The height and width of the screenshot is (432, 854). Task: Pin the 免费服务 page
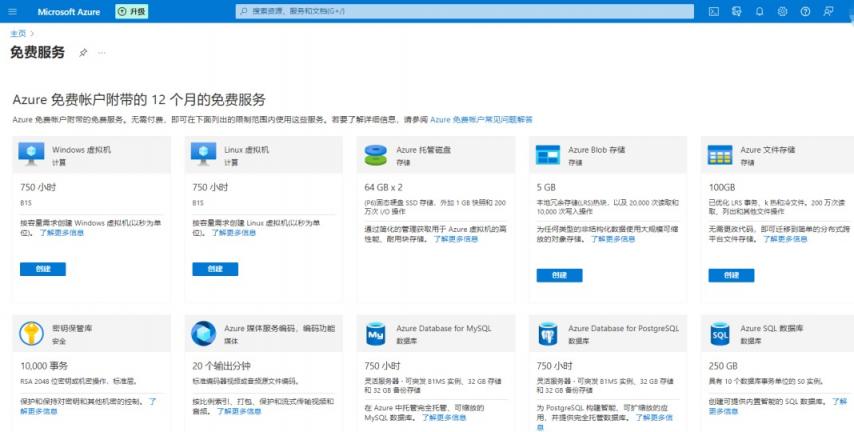[x=83, y=53]
